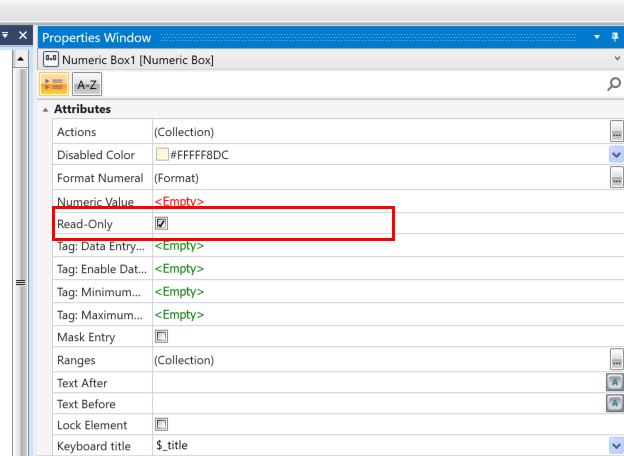The width and height of the screenshot is (624, 456).
Task: Tick the Lock Element checkbox
Action: click(161, 425)
